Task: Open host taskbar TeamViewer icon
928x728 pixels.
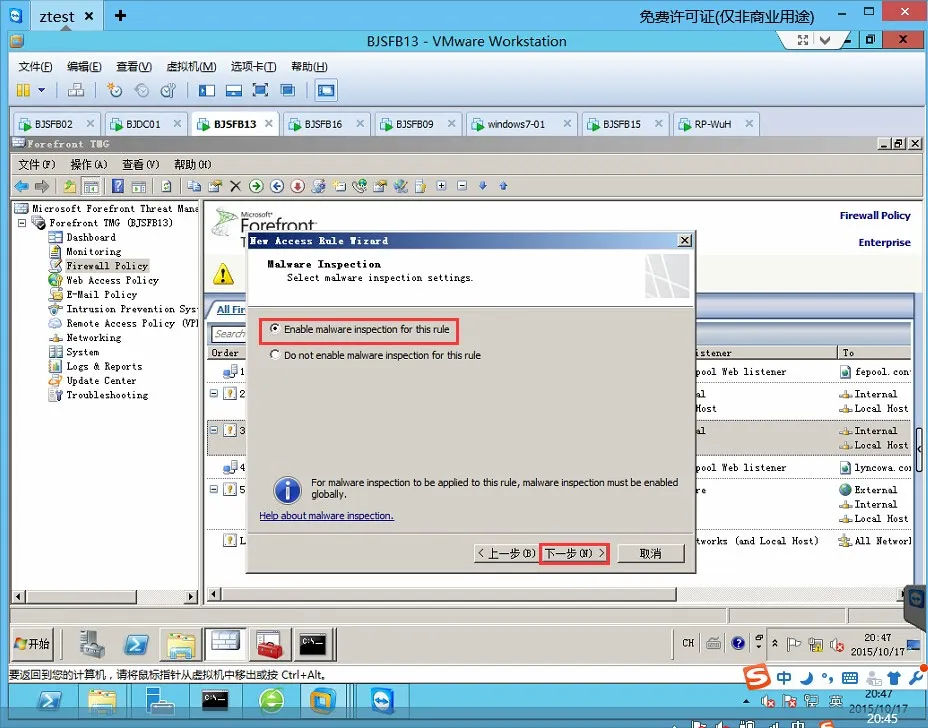Action: coord(382,702)
